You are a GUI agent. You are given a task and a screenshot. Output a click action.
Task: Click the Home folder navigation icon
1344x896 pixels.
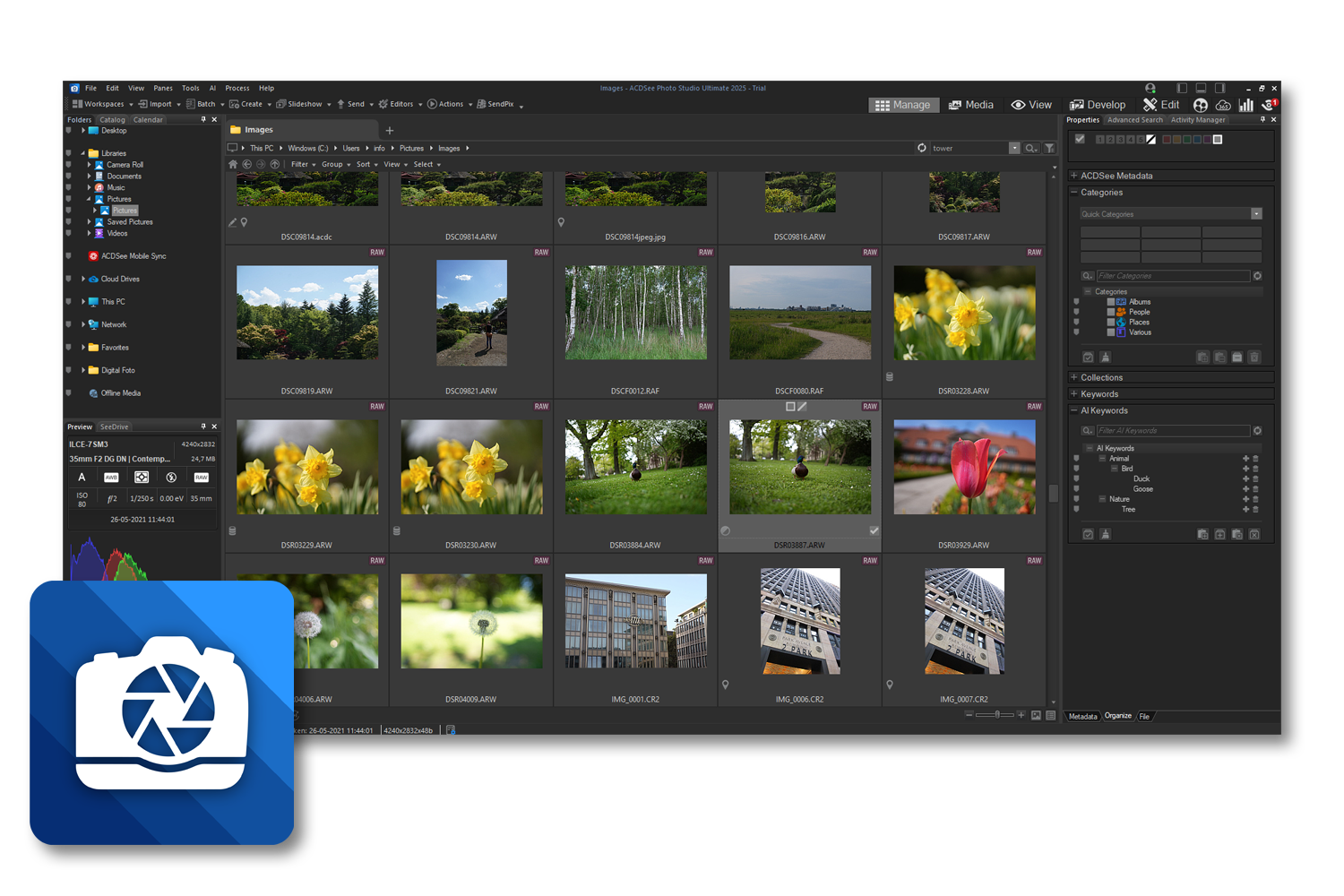[233, 165]
